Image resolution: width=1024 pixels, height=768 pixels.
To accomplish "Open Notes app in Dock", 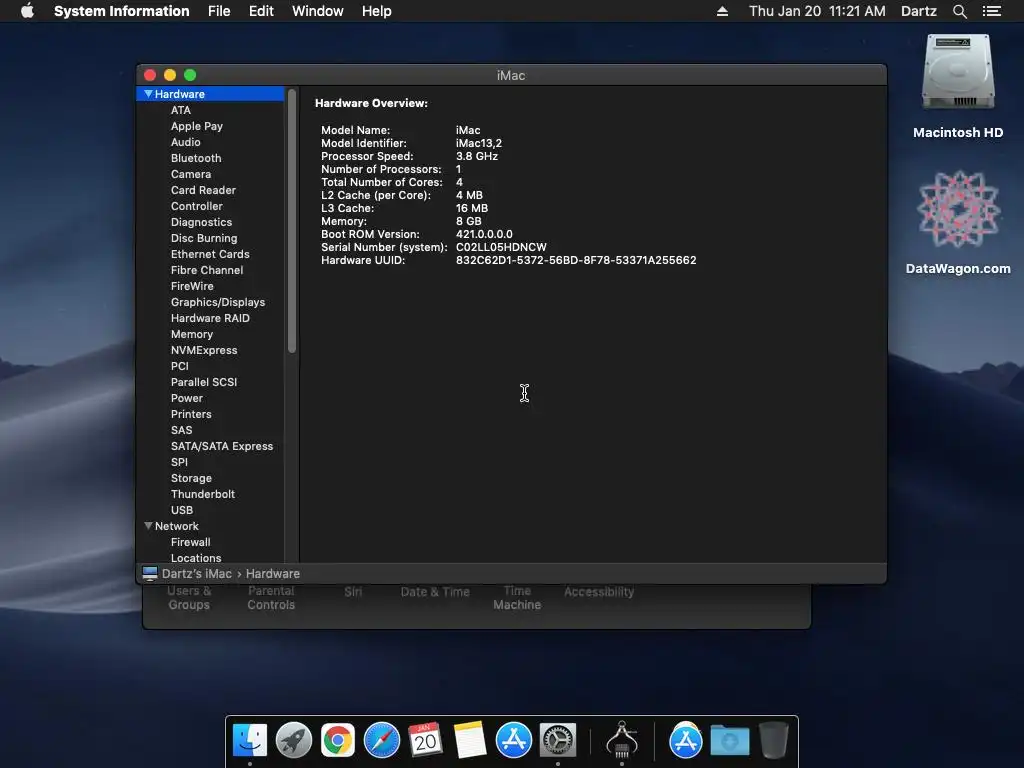I will (x=470, y=740).
